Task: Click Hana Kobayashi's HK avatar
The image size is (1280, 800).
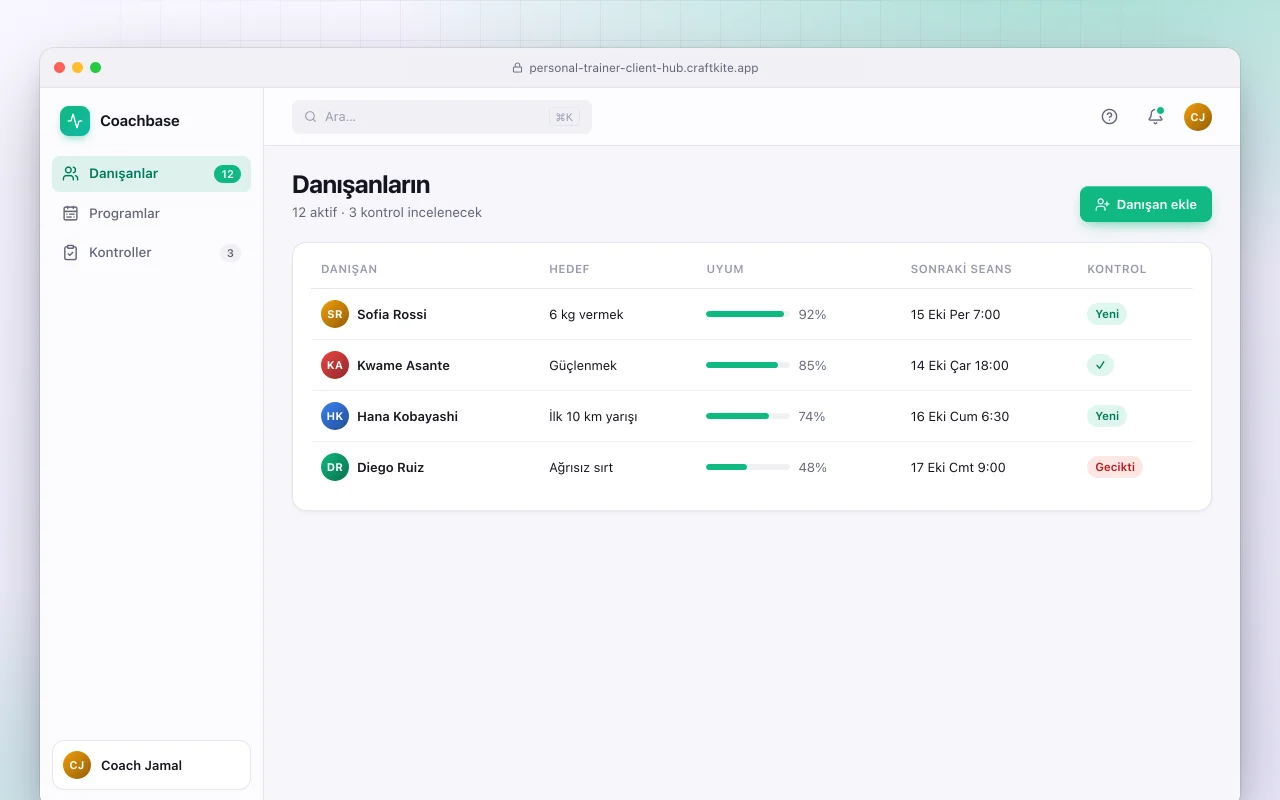Action: (x=335, y=416)
